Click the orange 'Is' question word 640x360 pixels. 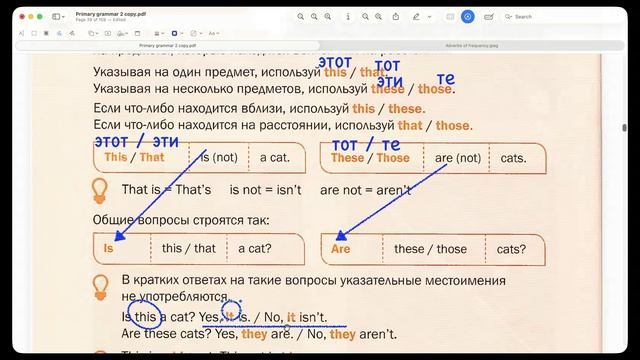(108, 248)
